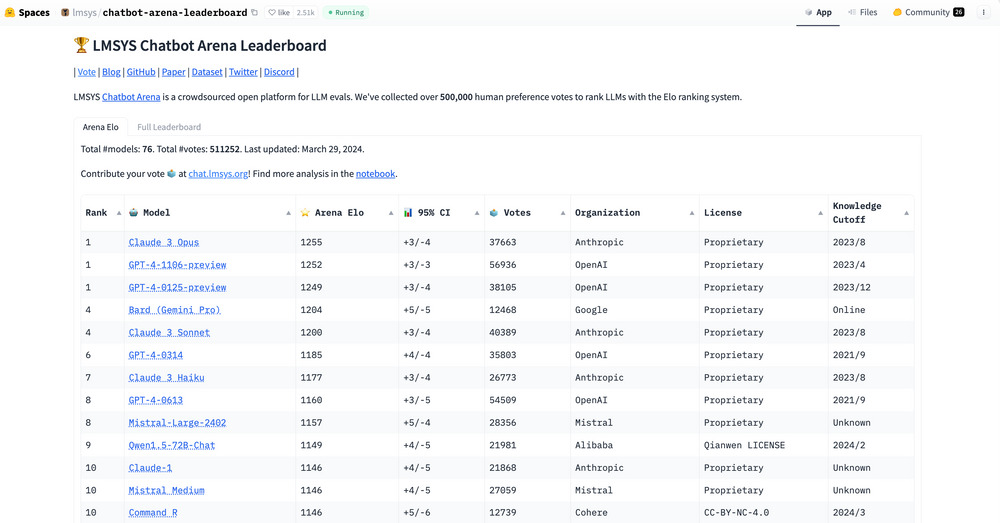The height and width of the screenshot is (523, 1000).
Task: Select the Online knowledge cutoff cell
Action: [871, 310]
